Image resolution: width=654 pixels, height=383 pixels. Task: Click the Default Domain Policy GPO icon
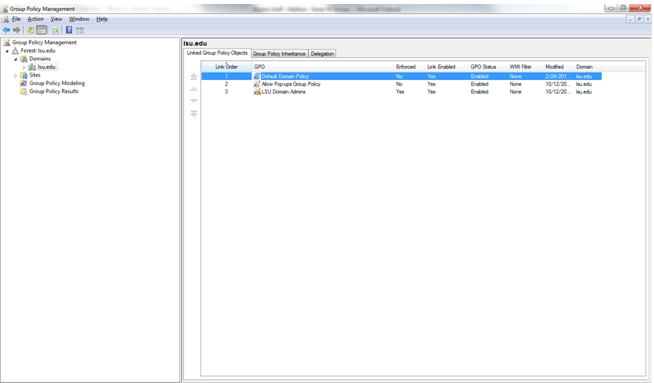[257, 76]
